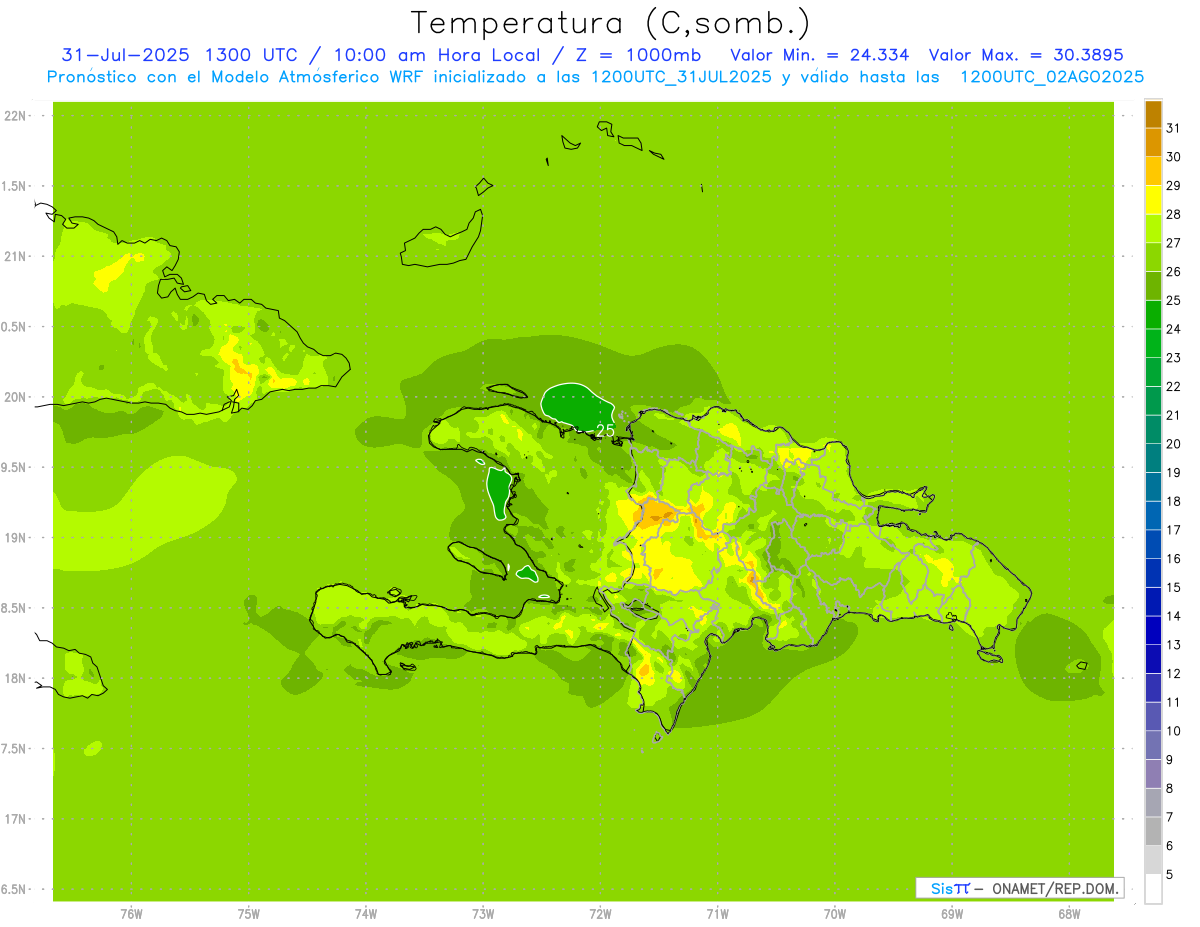Viewport: 1200px width, 927px height.
Task: Click the "73W" longitude axis label
Action: click(x=483, y=914)
